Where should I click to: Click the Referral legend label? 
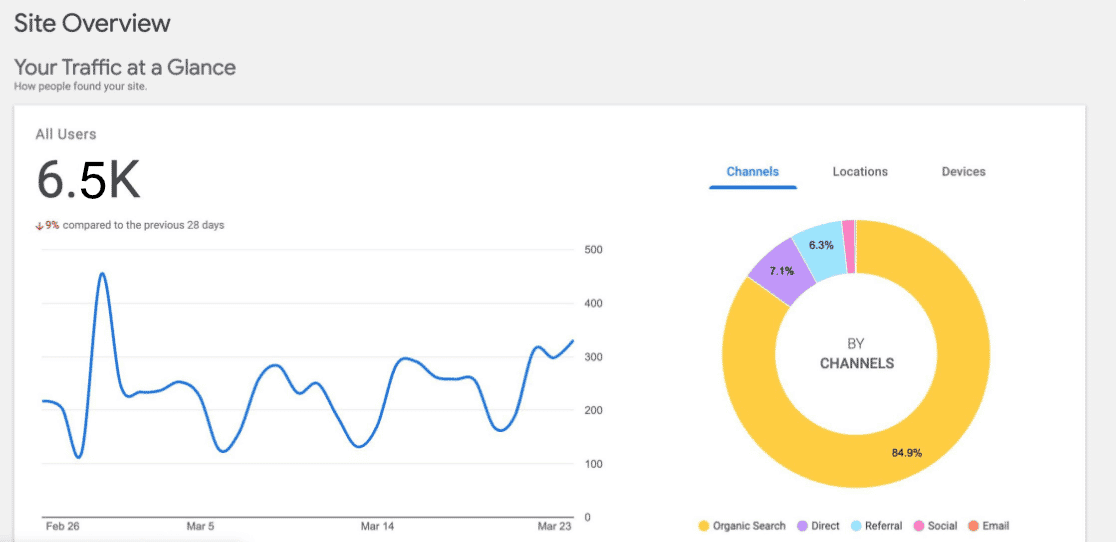point(883,526)
